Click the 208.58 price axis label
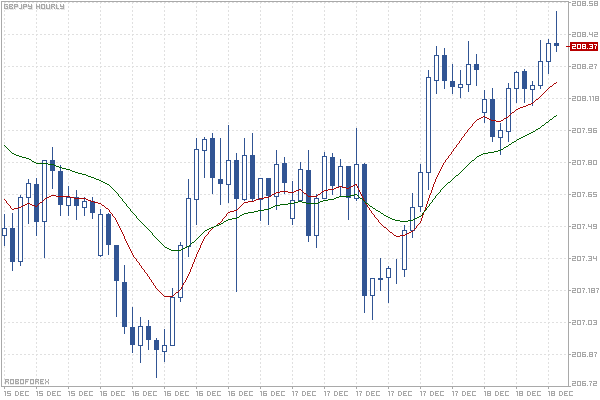 tap(583, 5)
